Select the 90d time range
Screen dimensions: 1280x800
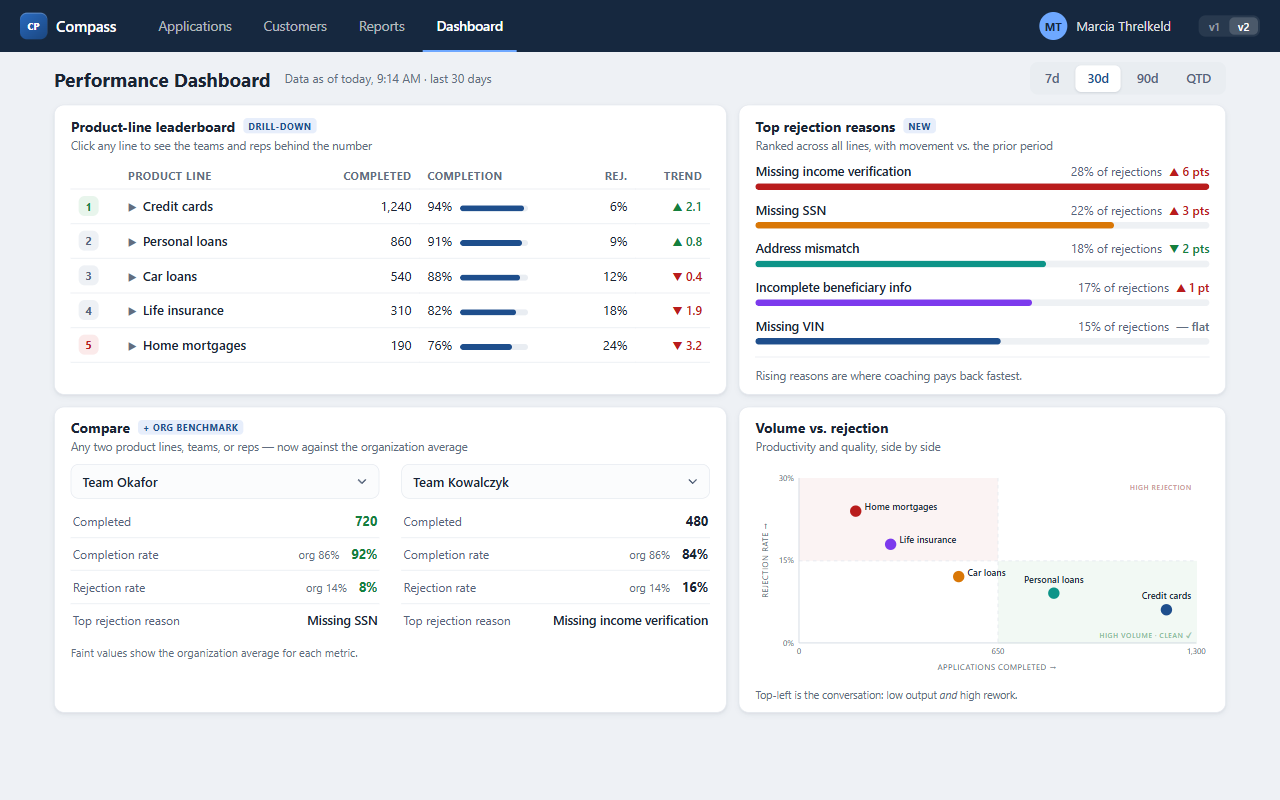pyautogui.click(x=1147, y=79)
